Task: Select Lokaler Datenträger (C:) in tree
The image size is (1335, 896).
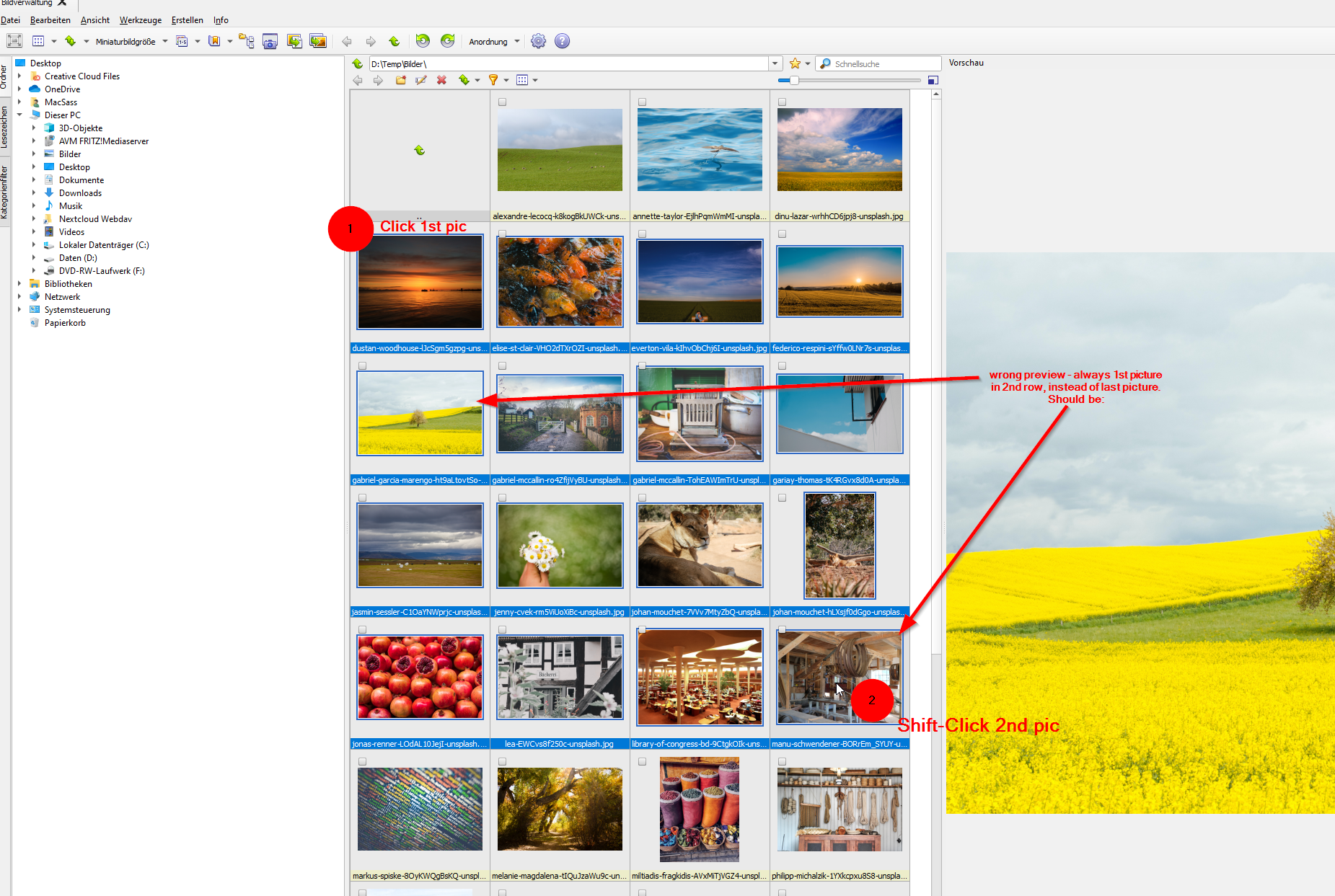Action: click(x=104, y=244)
